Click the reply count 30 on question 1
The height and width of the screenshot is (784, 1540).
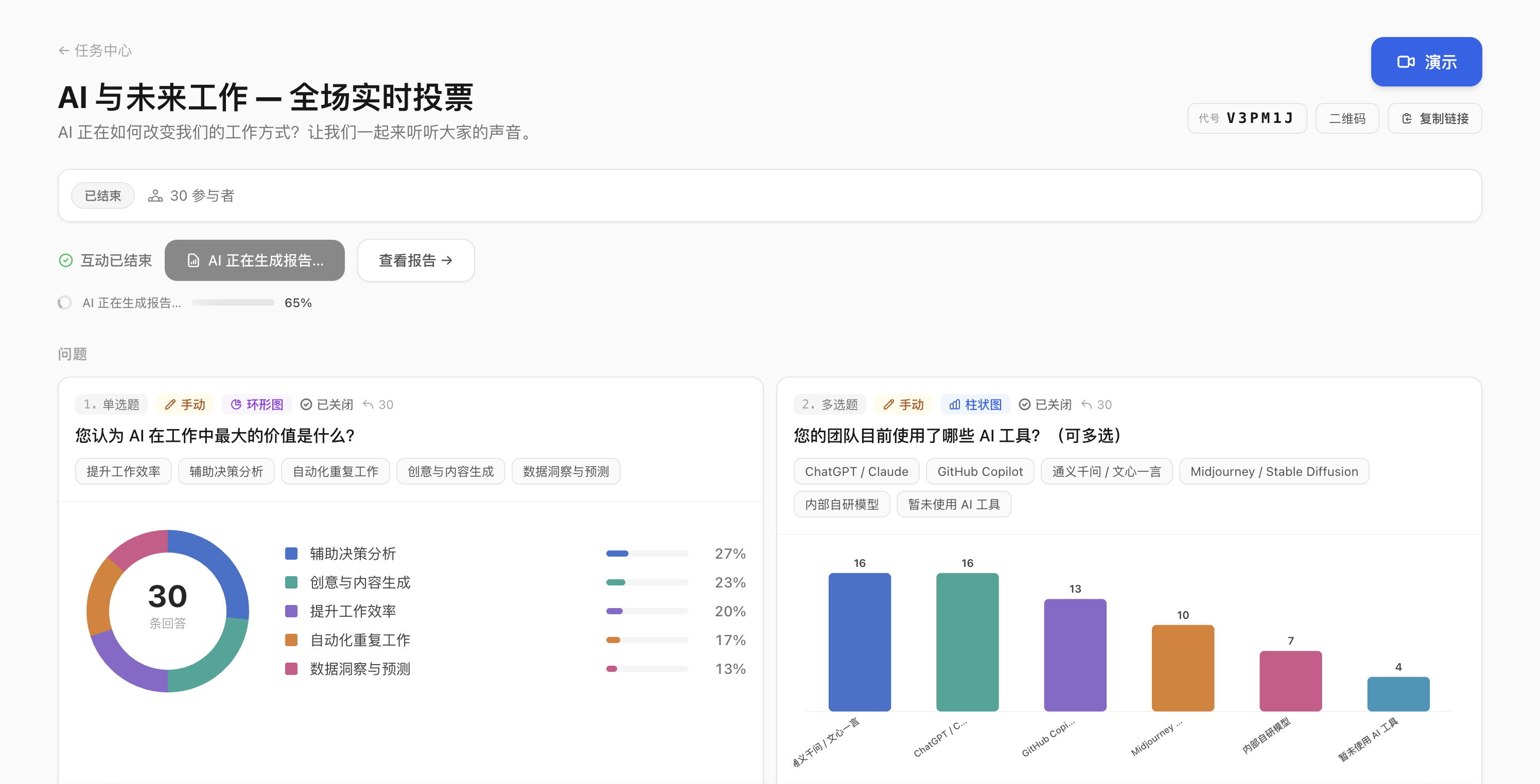tap(378, 404)
